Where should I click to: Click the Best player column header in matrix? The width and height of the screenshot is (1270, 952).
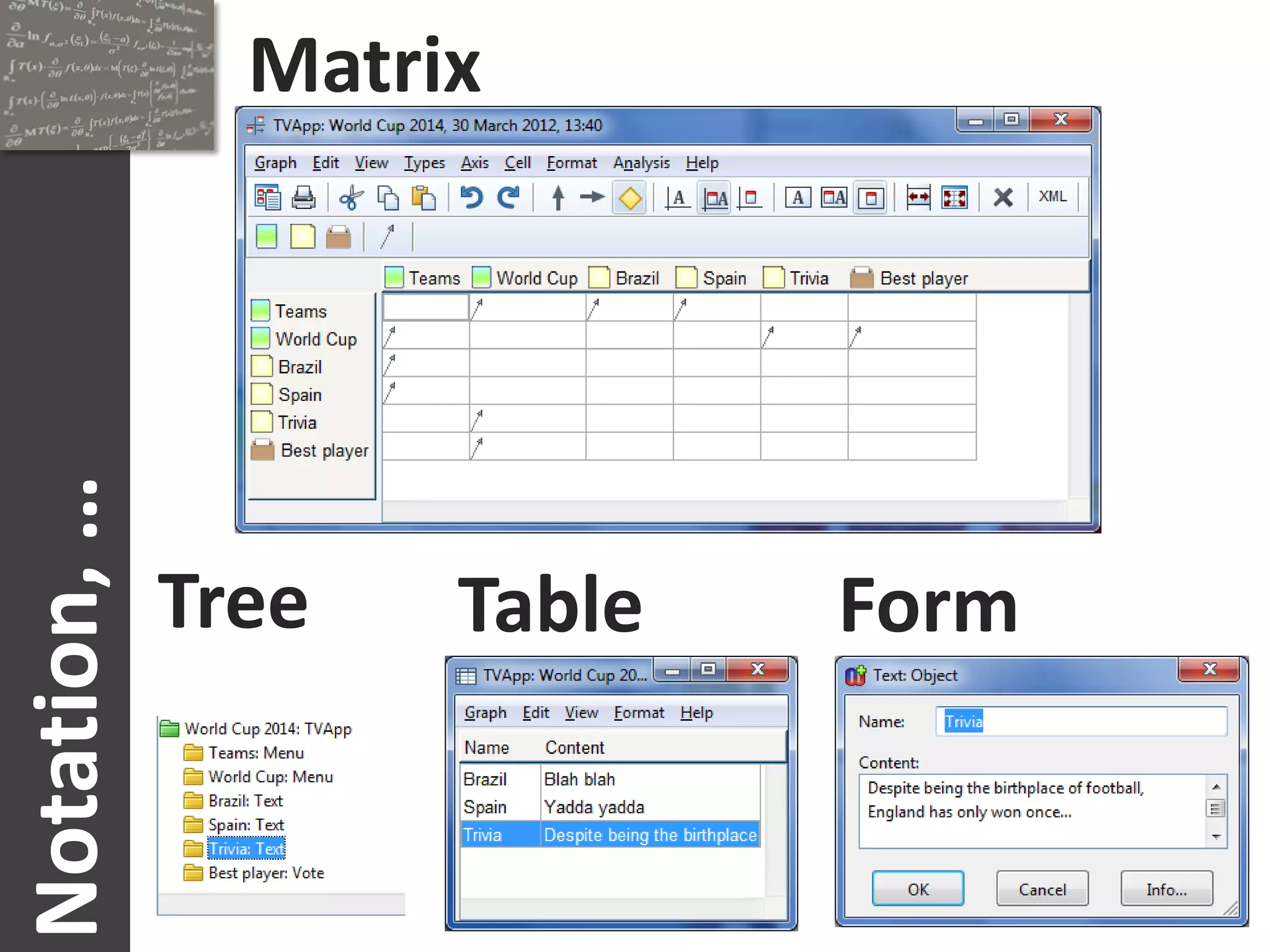(909, 278)
